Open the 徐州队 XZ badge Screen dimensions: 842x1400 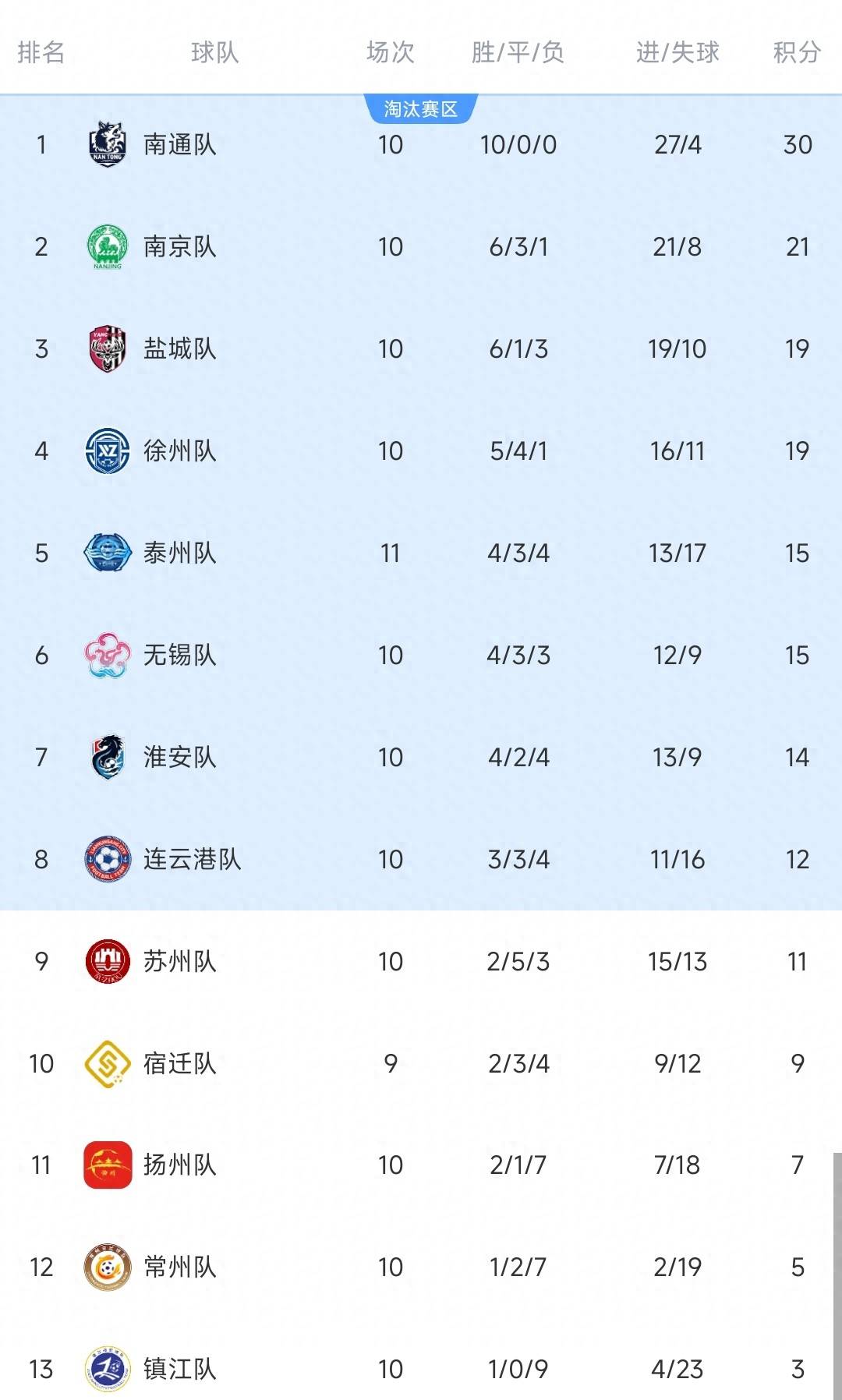(x=108, y=451)
